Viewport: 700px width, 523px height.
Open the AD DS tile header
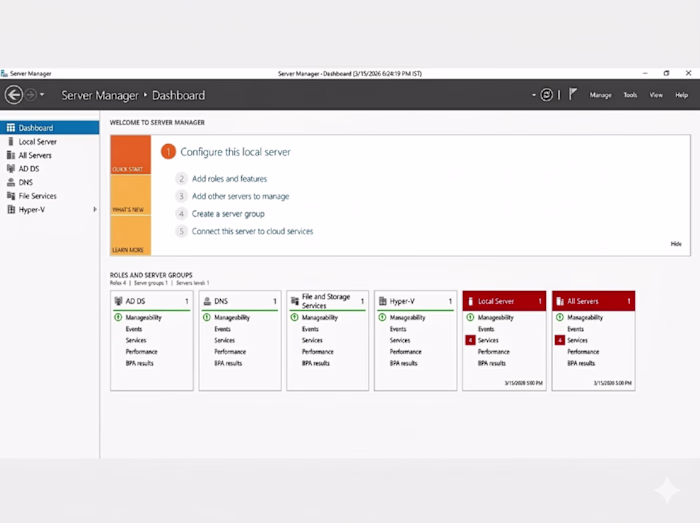152,301
